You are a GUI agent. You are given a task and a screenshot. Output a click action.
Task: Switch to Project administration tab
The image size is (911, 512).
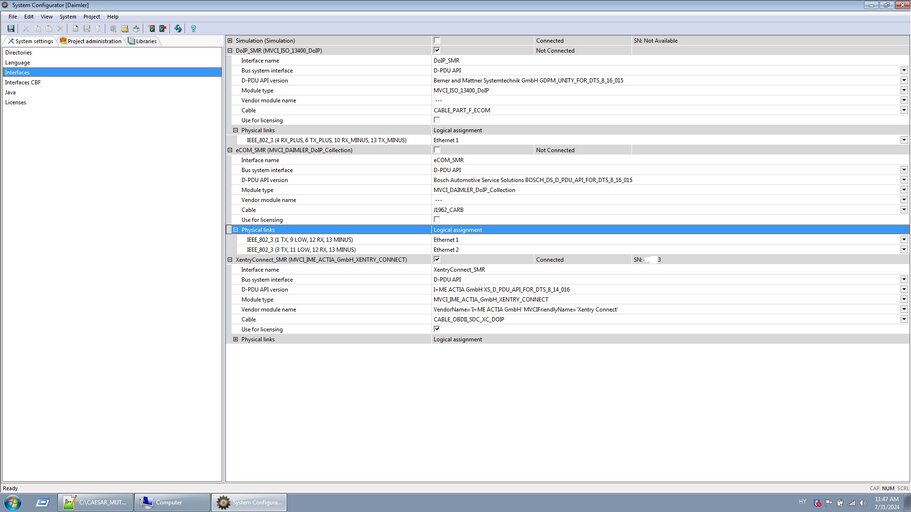pos(91,41)
